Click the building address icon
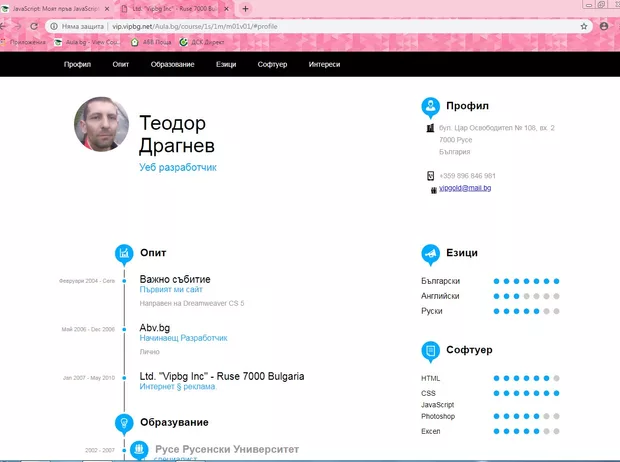620x462 pixels. click(430, 128)
